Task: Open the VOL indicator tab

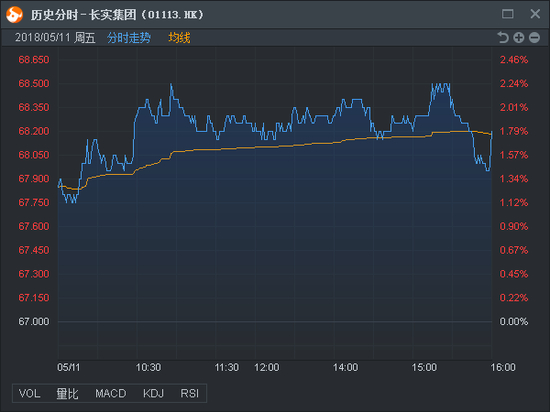Action: (29, 393)
